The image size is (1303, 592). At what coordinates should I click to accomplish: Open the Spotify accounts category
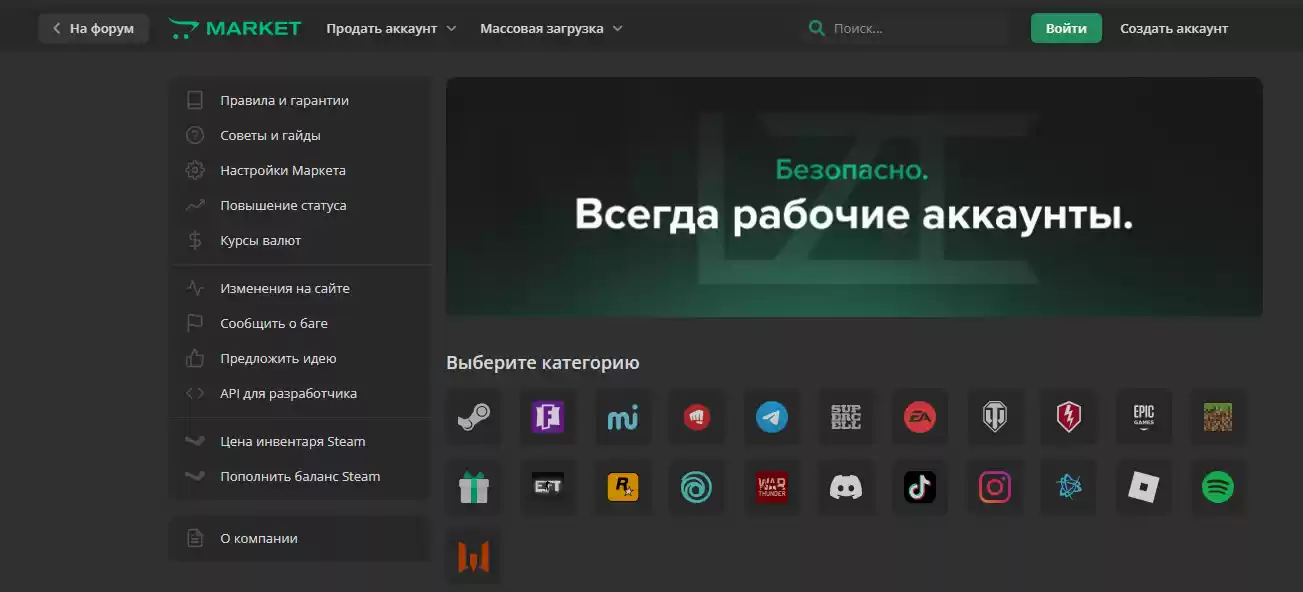(x=1218, y=487)
